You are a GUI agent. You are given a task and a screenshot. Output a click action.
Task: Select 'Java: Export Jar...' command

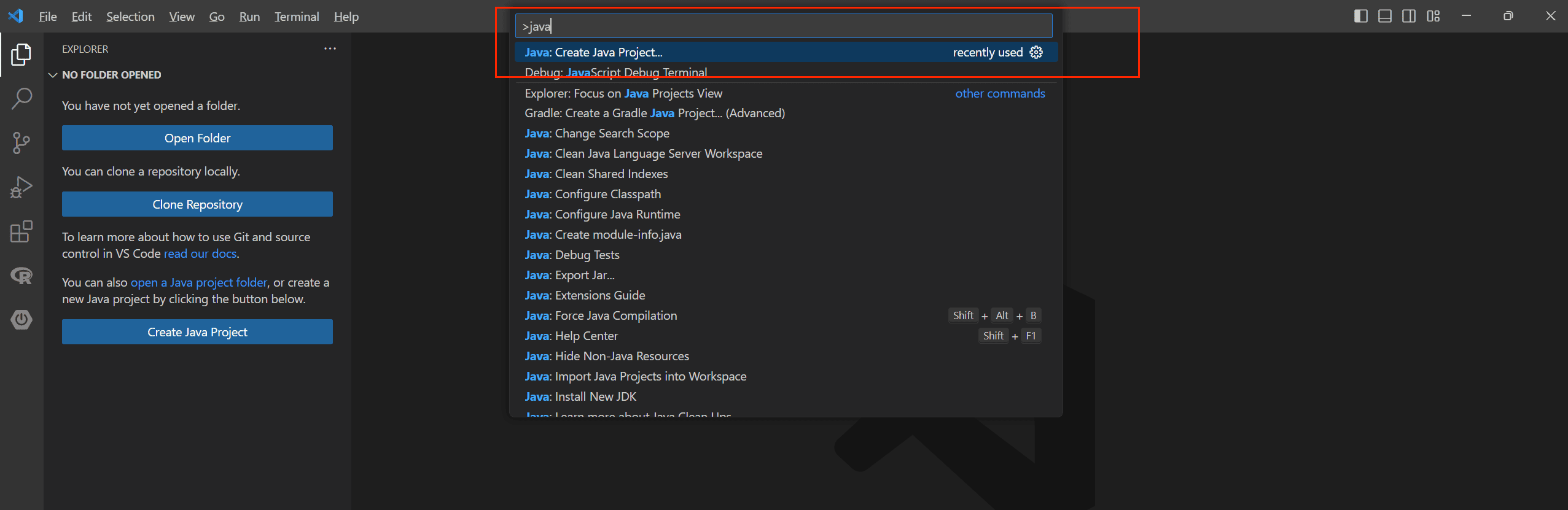tap(786, 275)
